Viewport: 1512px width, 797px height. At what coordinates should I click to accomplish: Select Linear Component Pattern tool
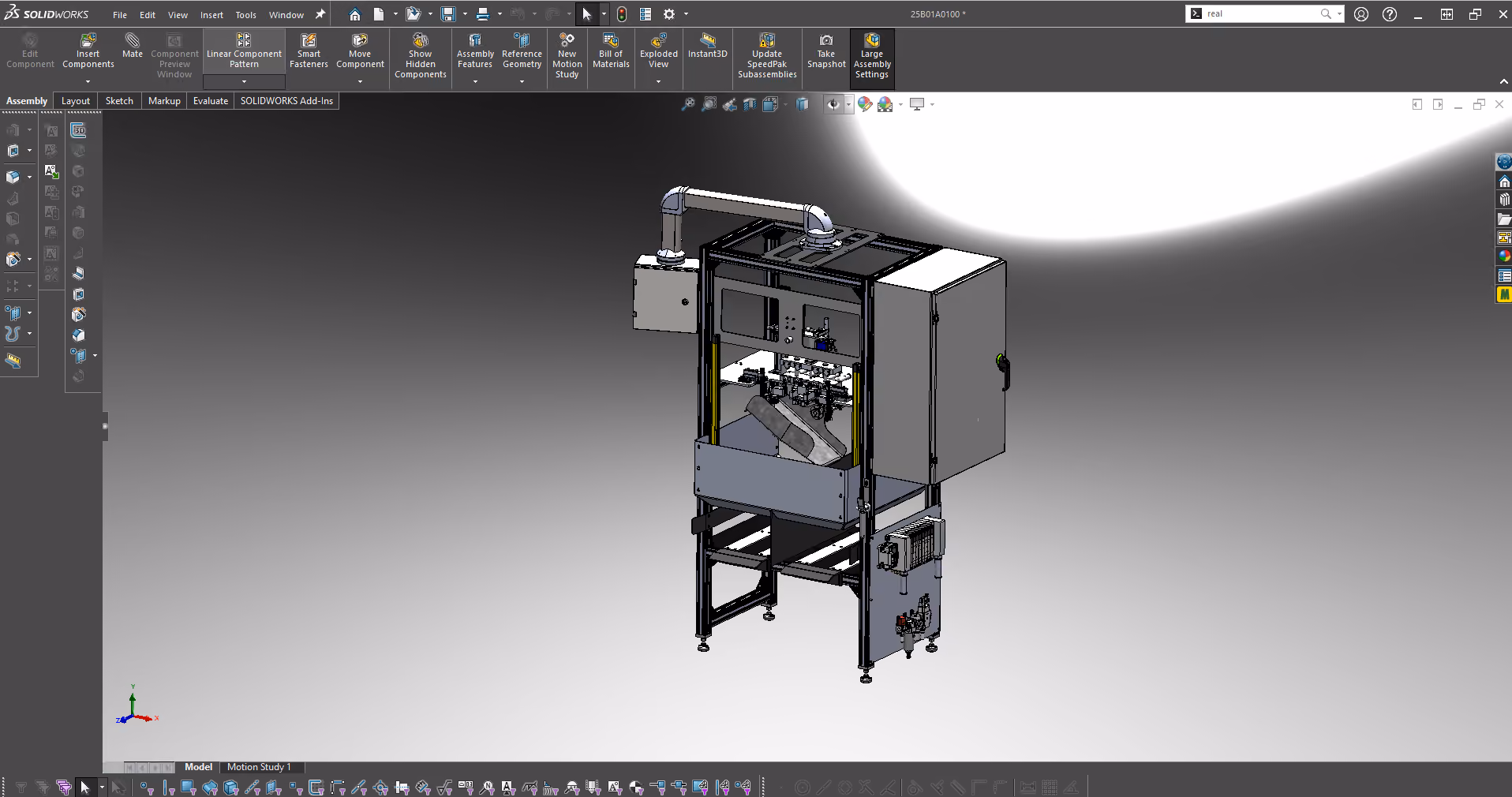pyautogui.click(x=244, y=51)
